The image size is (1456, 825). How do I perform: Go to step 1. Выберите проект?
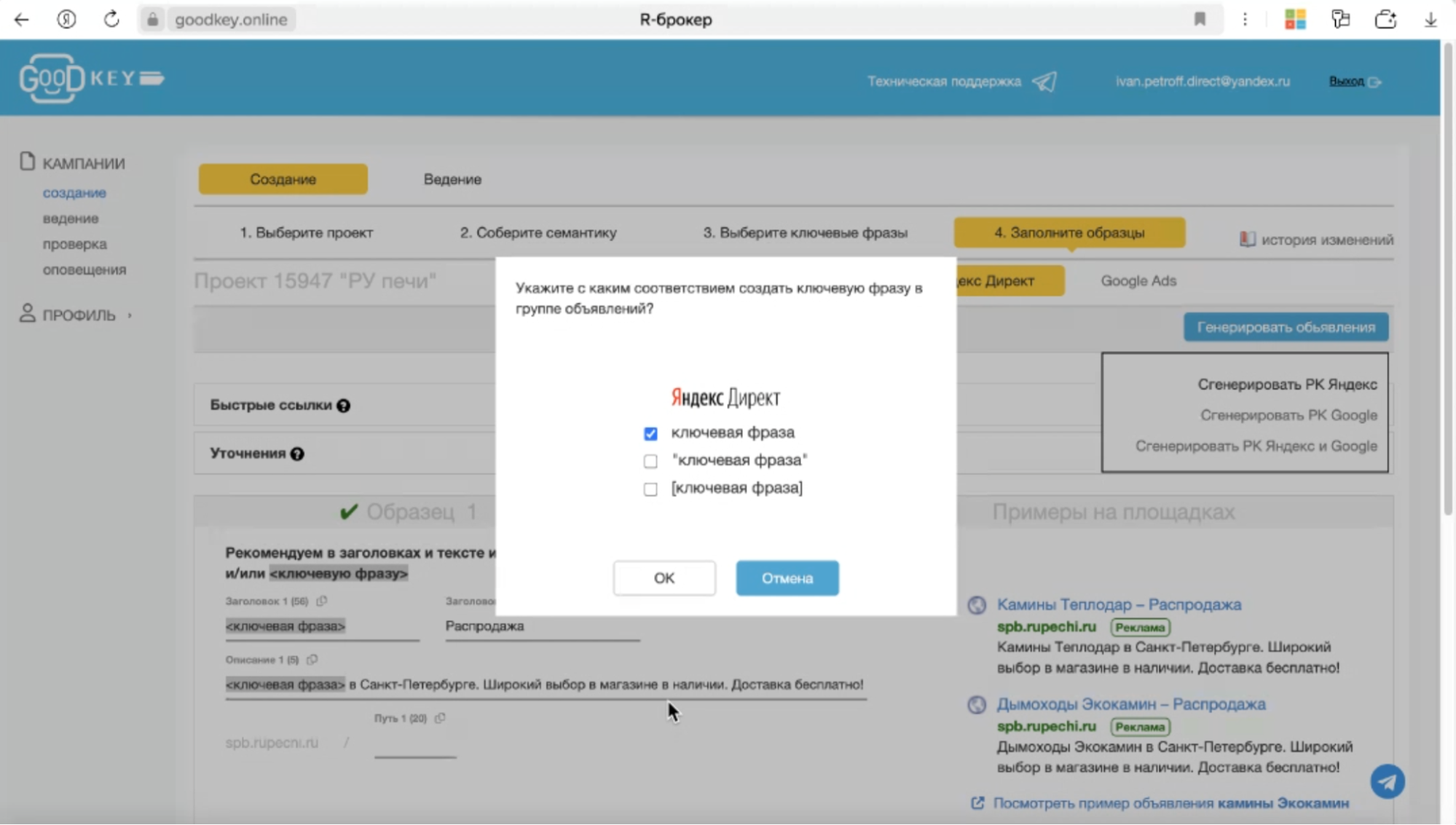click(306, 233)
